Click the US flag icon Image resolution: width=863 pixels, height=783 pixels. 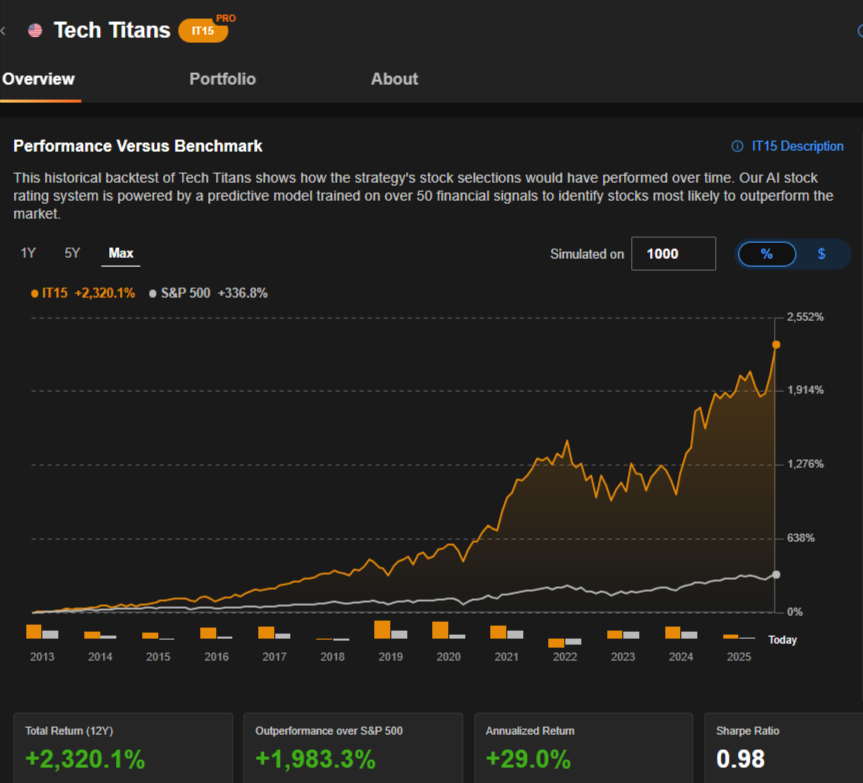coord(35,30)
